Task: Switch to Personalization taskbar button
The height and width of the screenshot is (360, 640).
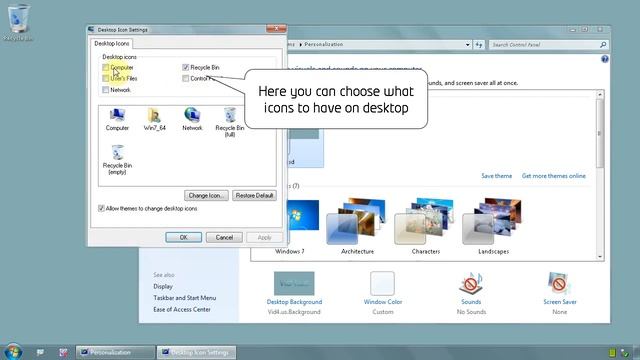Action: 115,352
